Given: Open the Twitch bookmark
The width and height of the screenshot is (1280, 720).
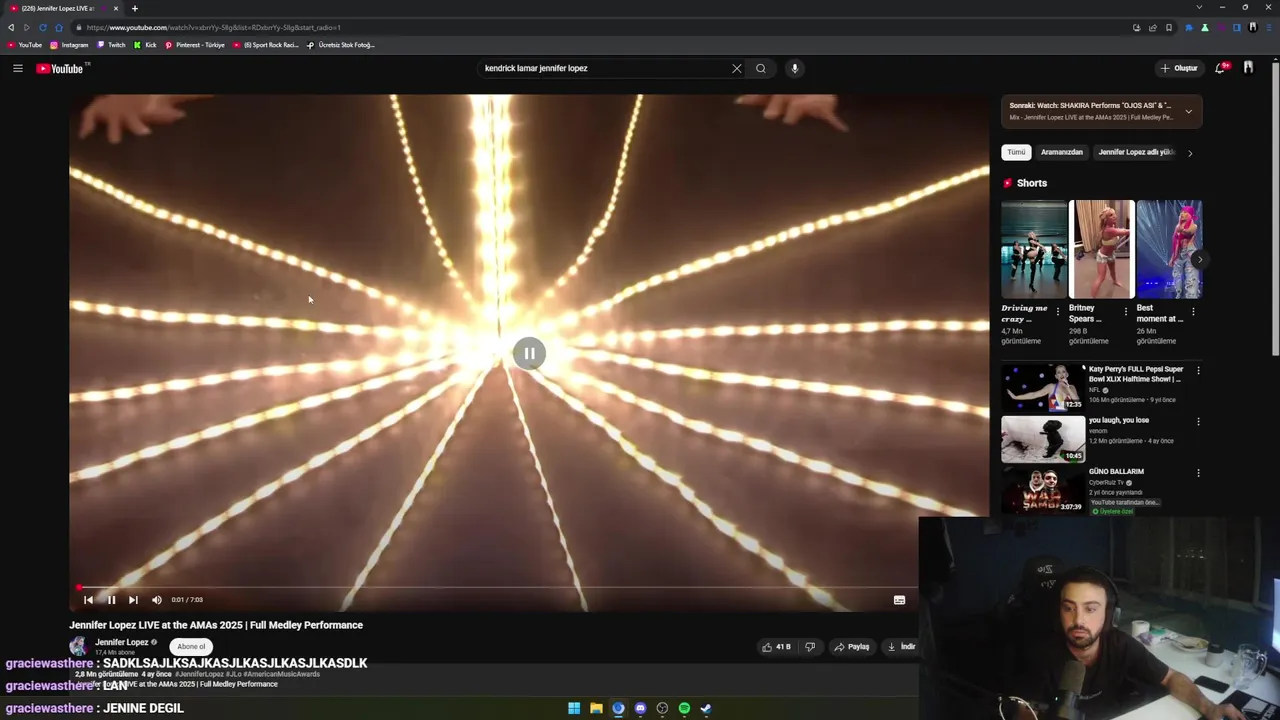Looking at the screenshot, I should 111,45.
